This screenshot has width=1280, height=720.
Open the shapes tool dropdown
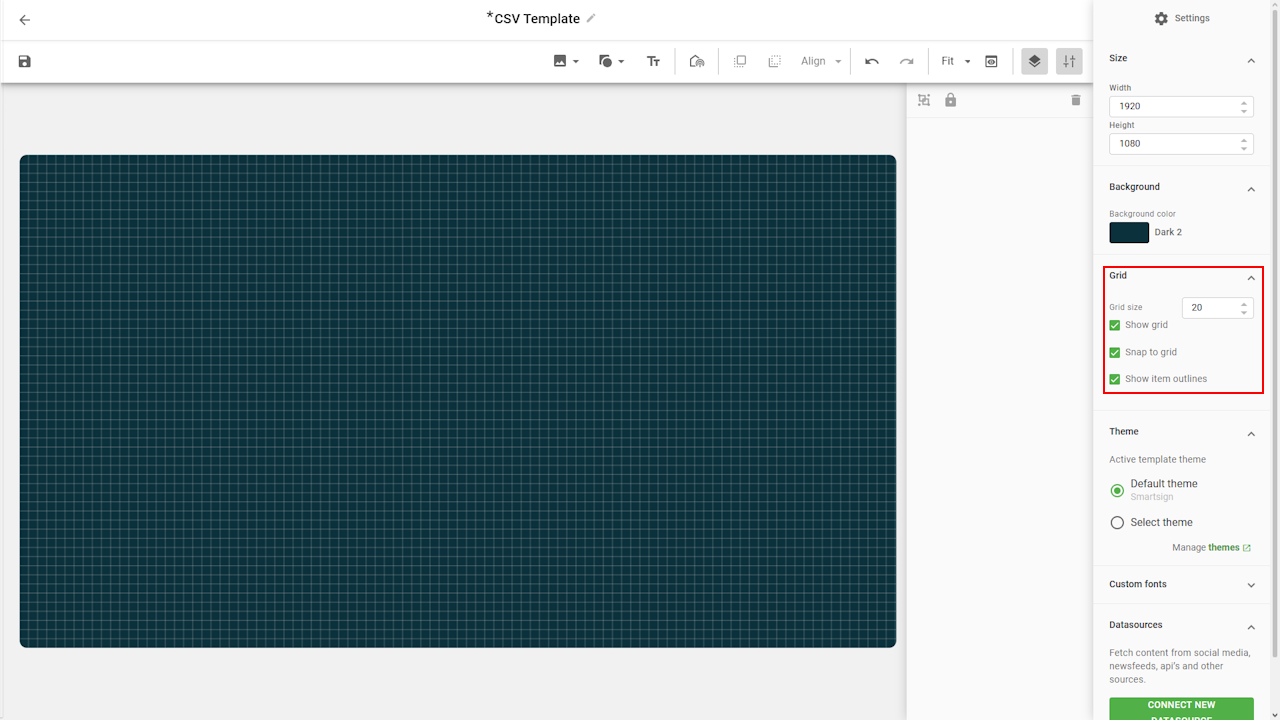(611, 62)
